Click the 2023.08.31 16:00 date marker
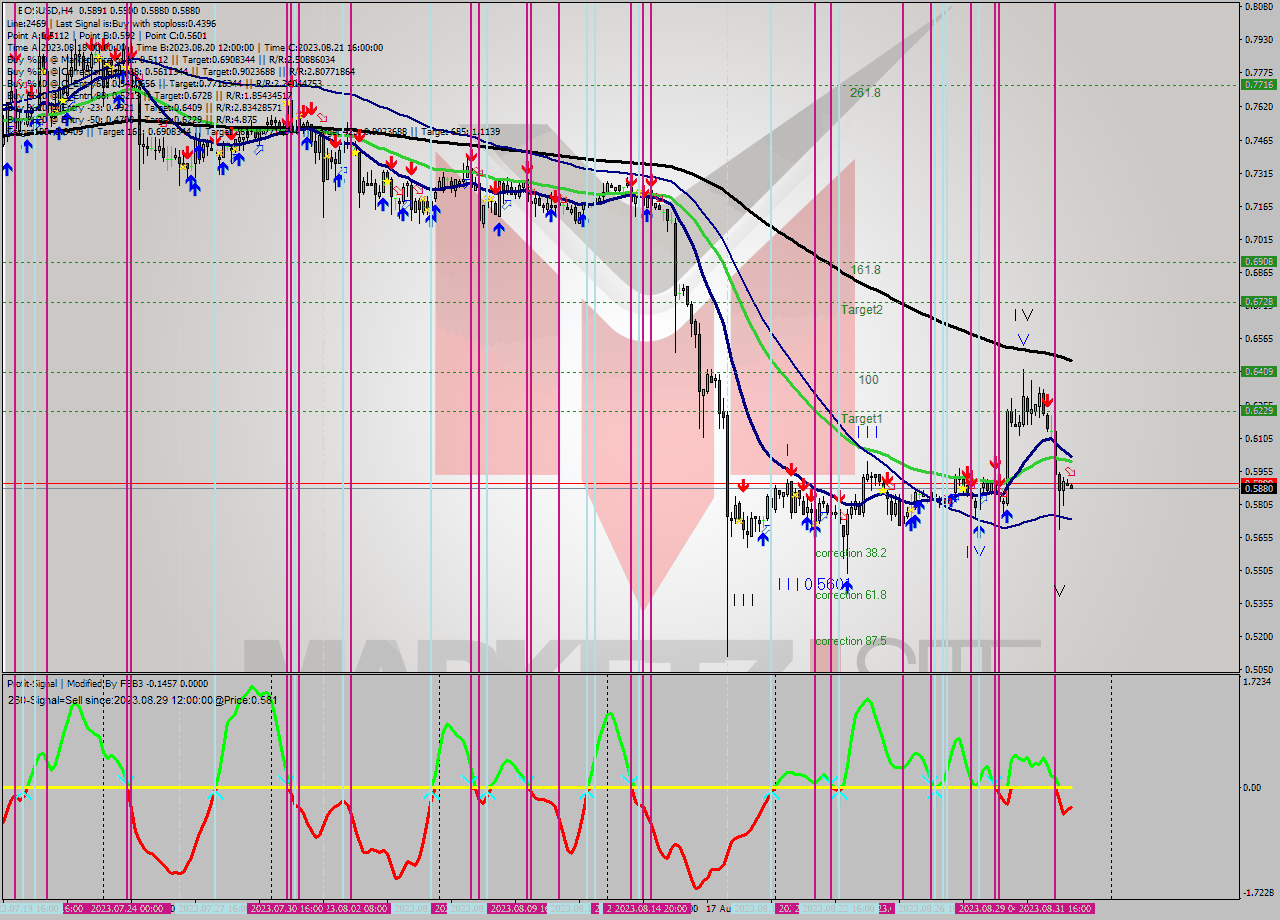The height and width of the screenshot is (920, 1280). [x=1055, y=909]
